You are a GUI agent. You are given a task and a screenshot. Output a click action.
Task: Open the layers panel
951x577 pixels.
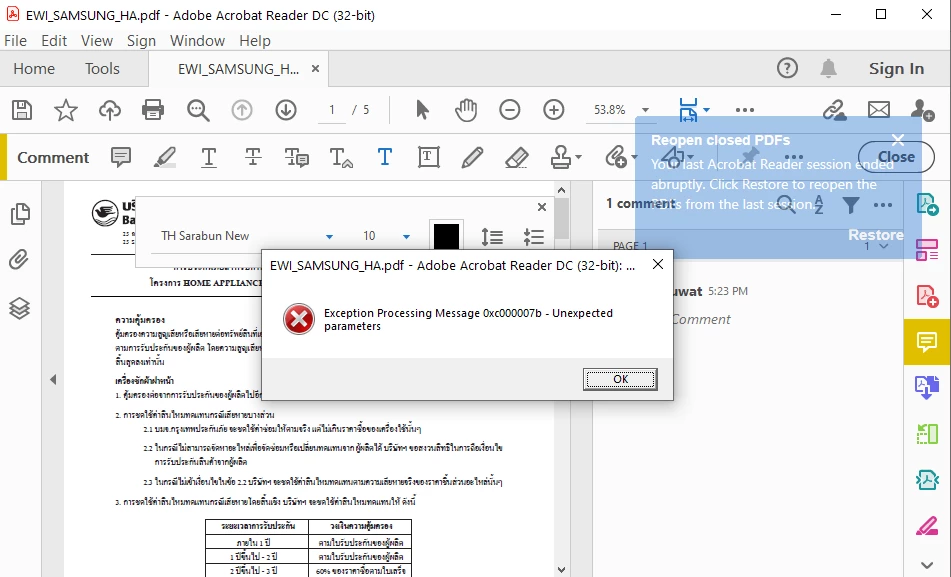tap(19, 308)
